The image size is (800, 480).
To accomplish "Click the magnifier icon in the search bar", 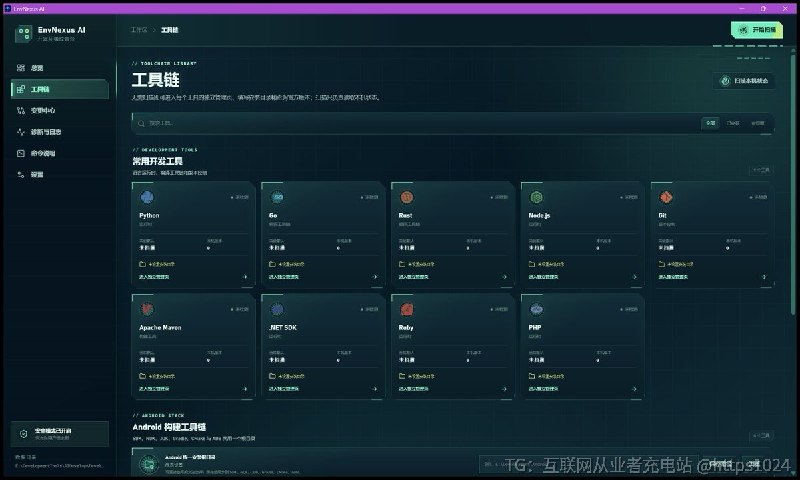I will tap(141, 123).
